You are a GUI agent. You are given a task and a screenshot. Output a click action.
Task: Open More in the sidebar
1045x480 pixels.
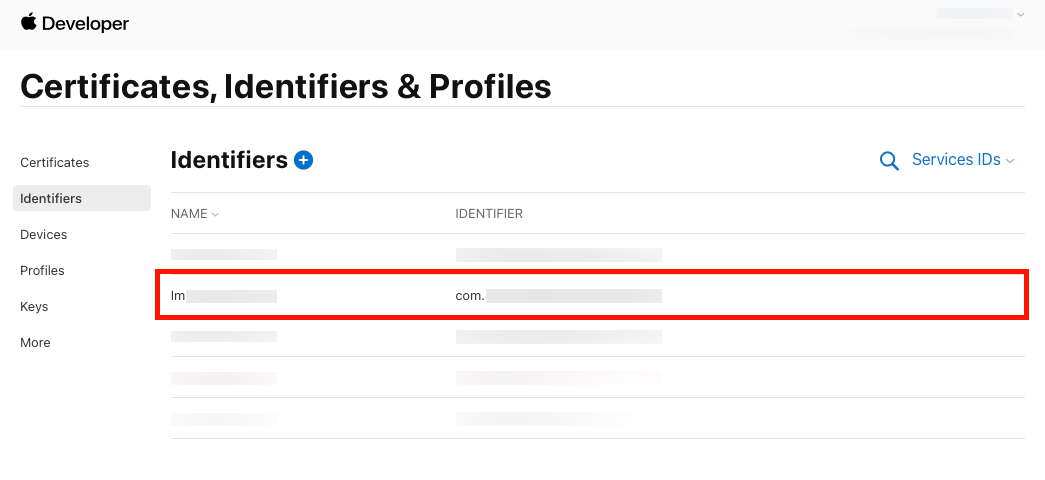coord(35,342)
